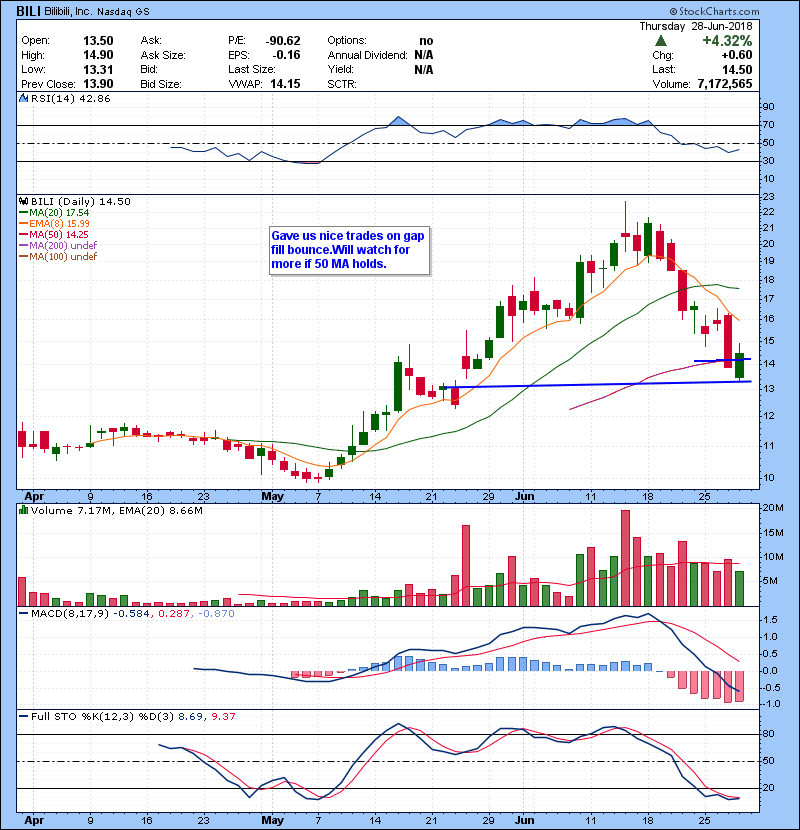Click the 'Annual Dividend:' label
Viewport: 800px width, 830px height.
pyautogui.click(x=367, y=55)
